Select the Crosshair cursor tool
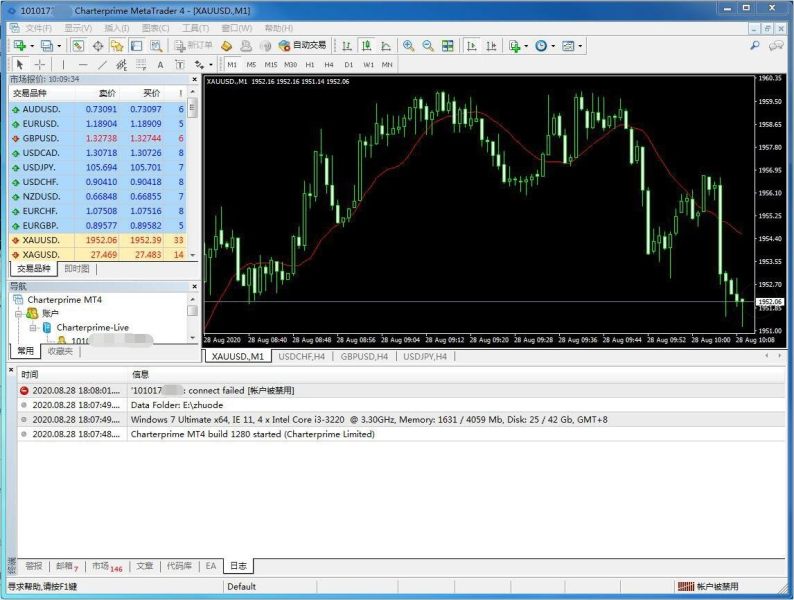Image resolution: width=794 pixels, height=600 pixels. click(x=39, y=65)
